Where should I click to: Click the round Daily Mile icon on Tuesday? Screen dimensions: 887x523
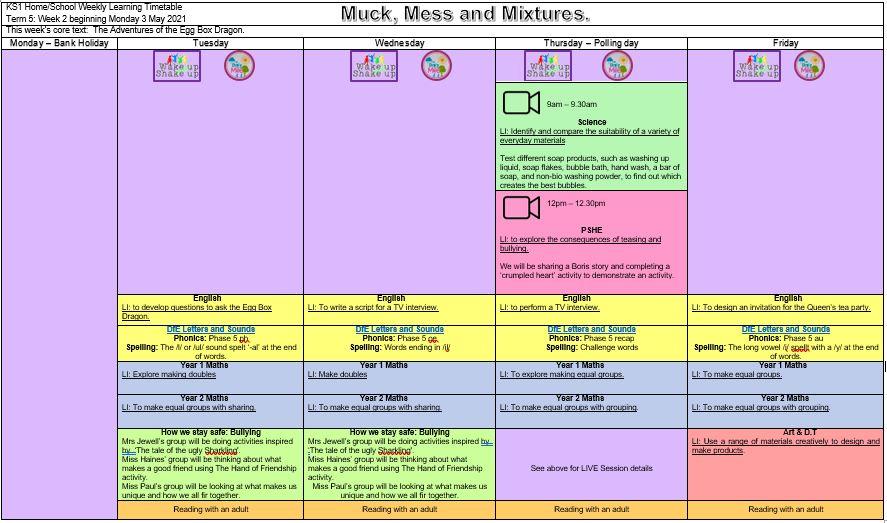(x=238, y=66)
